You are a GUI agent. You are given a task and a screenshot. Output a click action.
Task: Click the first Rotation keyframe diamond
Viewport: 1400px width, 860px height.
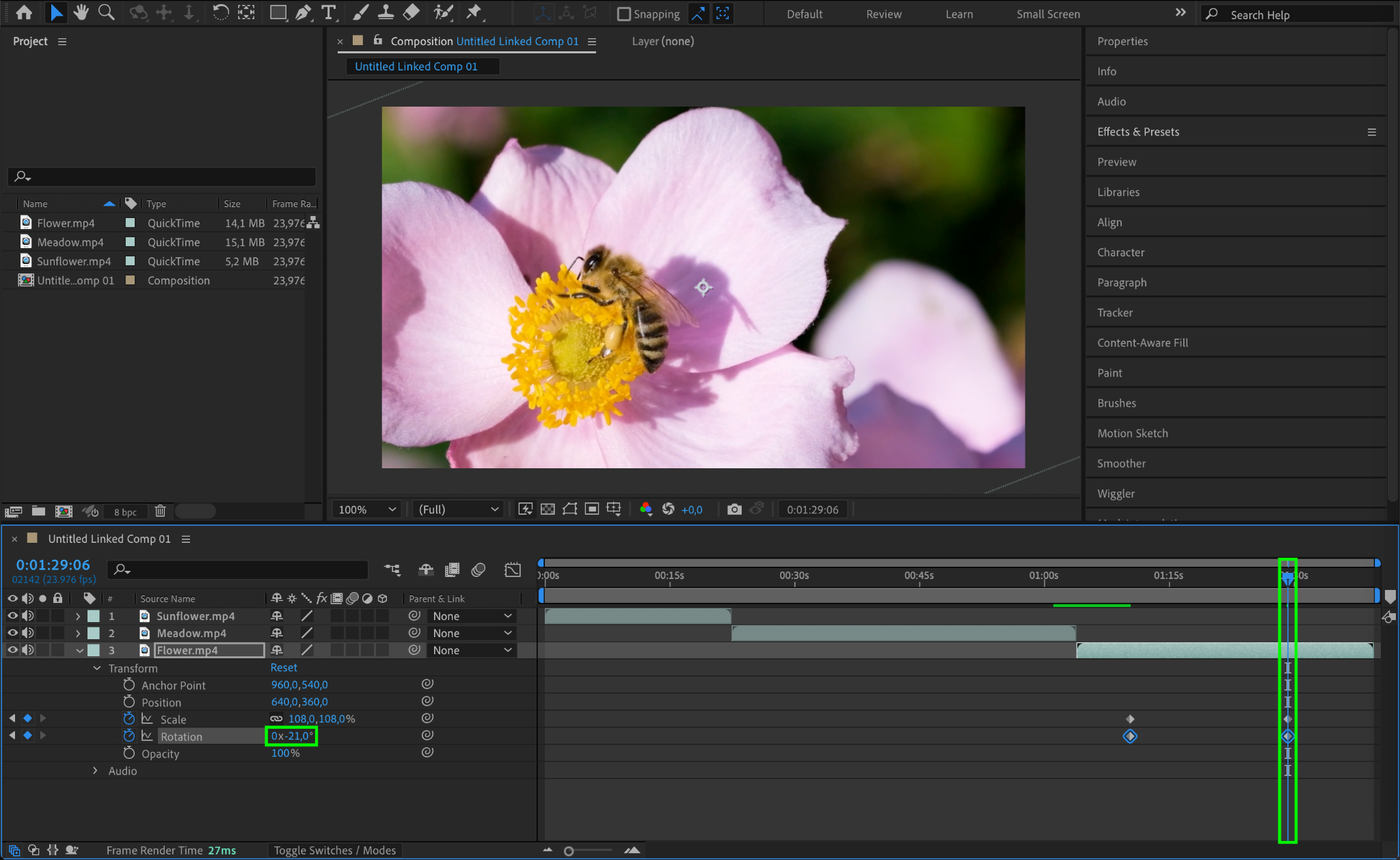(x=1130, y=736)
